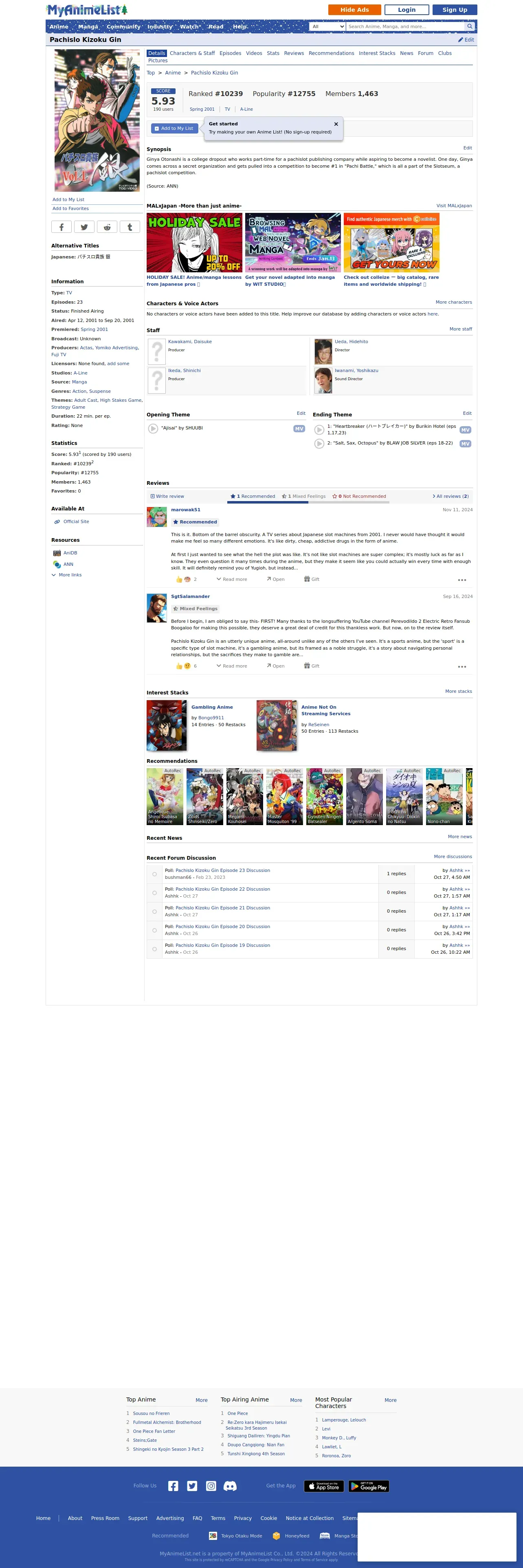The width and height of the screenshot is (523, 1568).
Task: Select the Episode 22 Discussion poll radio
Action: 155,893
